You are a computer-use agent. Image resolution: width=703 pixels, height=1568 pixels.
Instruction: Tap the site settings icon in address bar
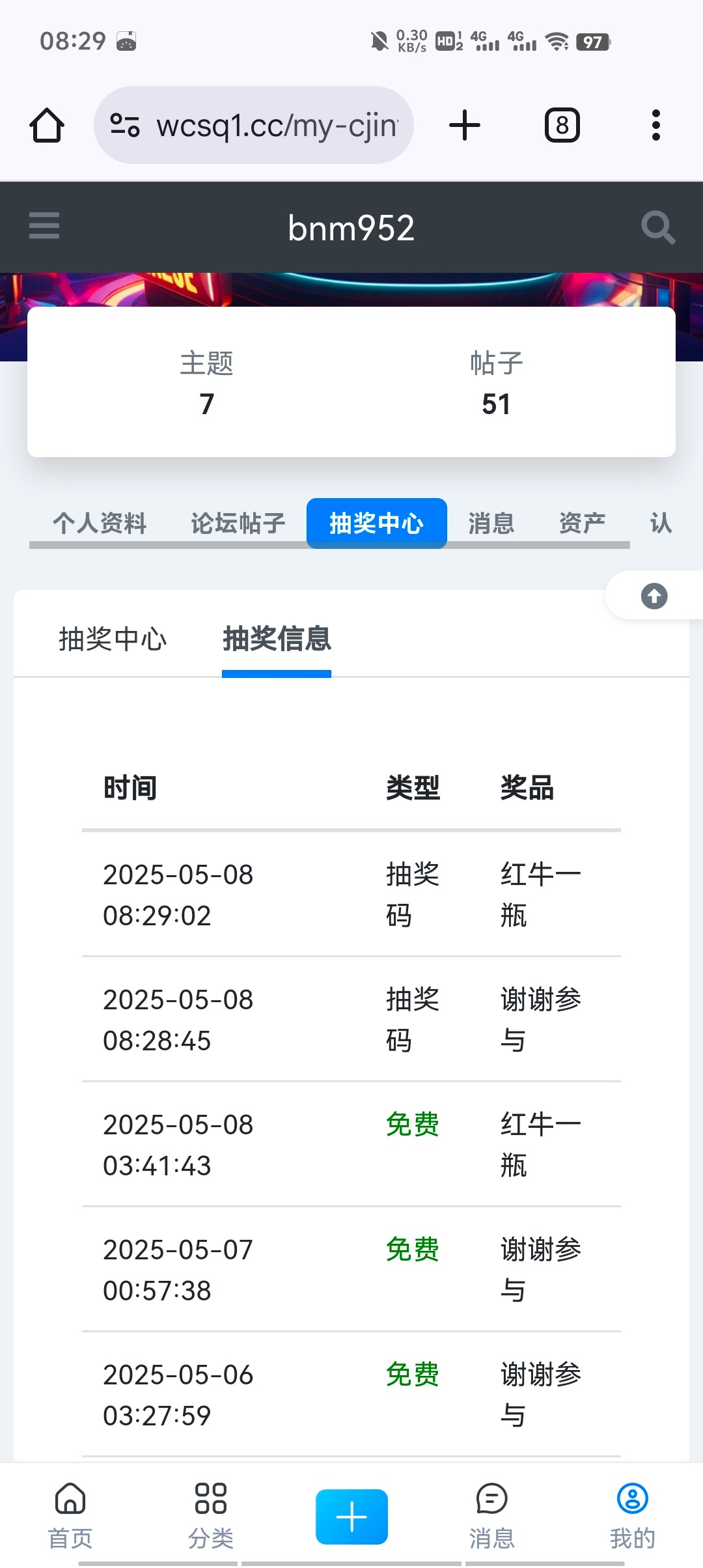coord(125,125)
